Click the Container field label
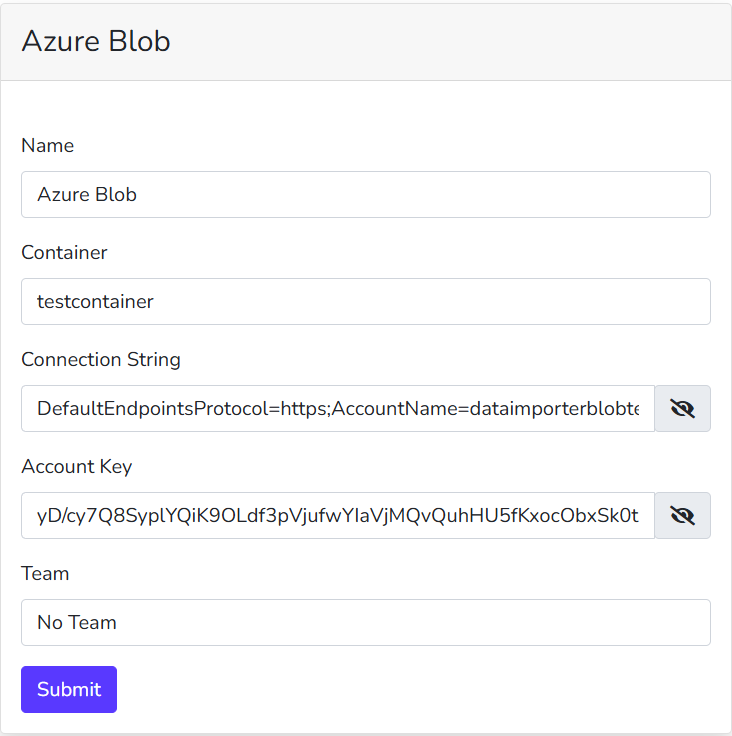 click(64, 253)
